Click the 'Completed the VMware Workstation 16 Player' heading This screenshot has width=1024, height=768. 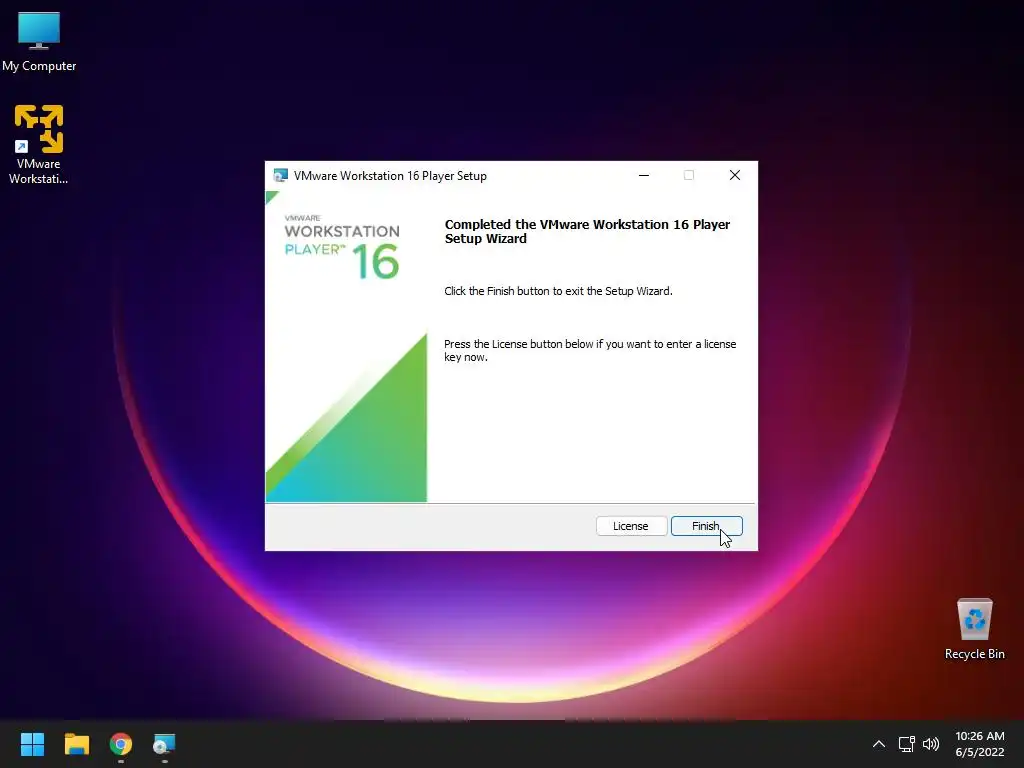coord(587,231)
